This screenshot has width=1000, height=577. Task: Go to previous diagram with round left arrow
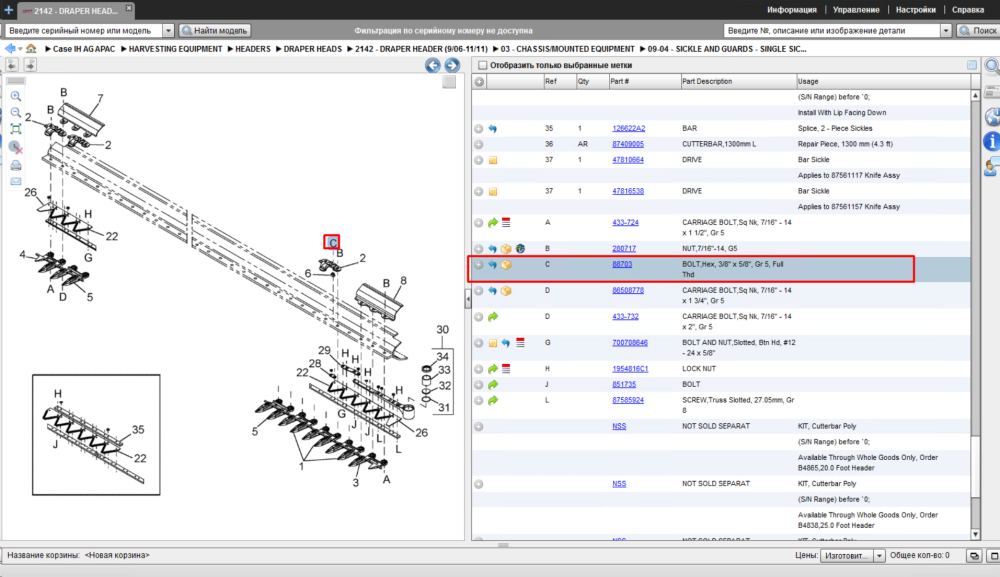(x=433, y=65)
